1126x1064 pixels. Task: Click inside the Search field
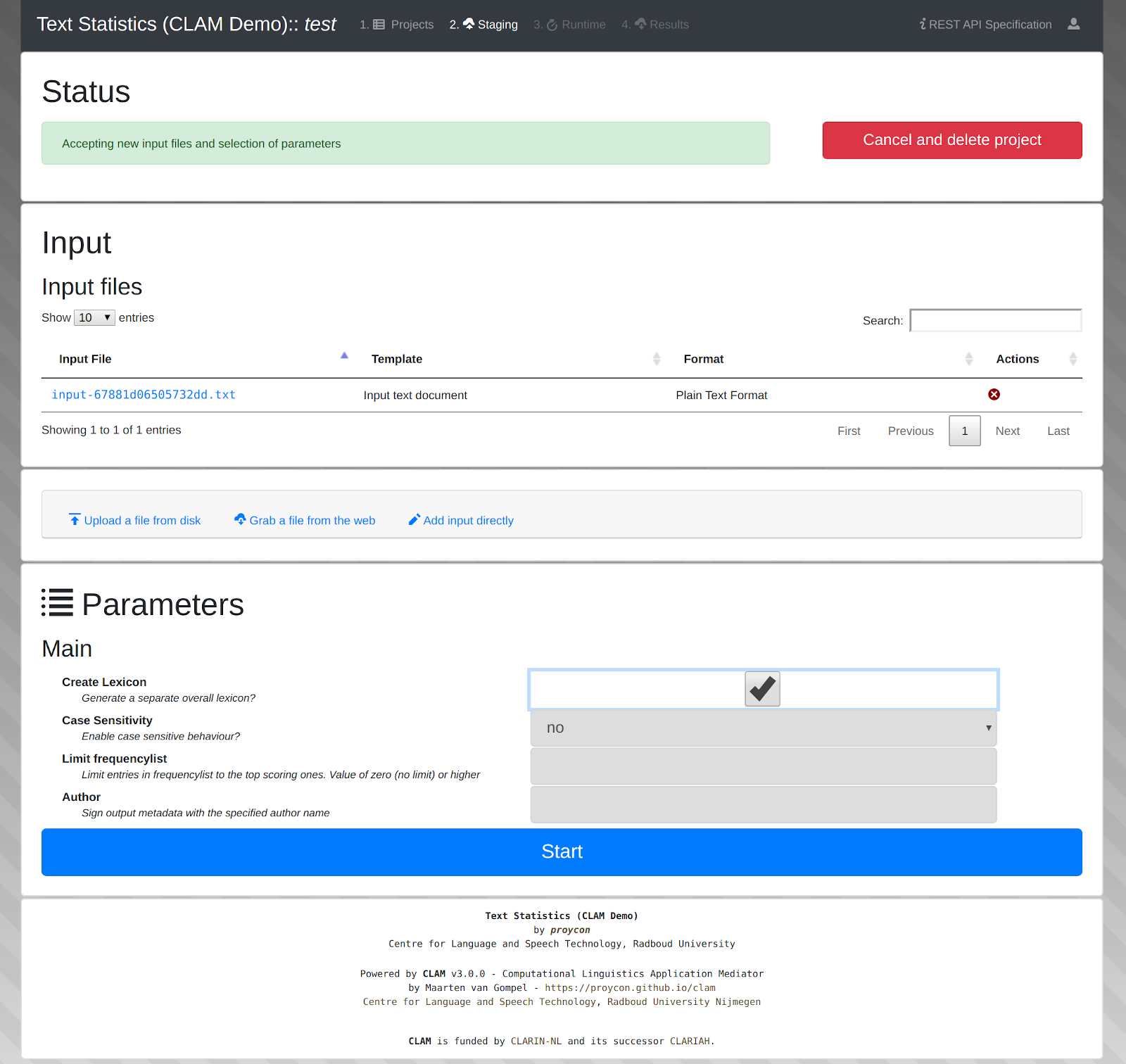(995, 320)
